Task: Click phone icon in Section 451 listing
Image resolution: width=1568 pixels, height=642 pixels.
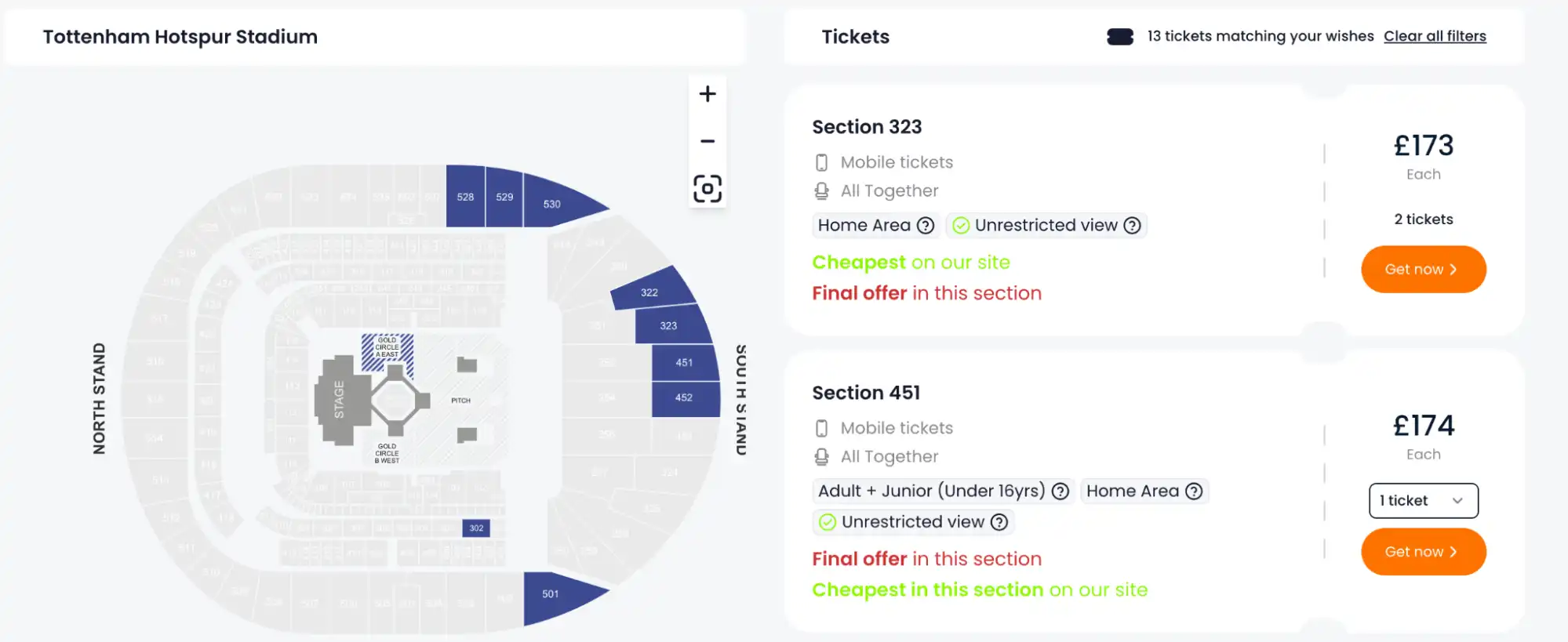Action: point(820,428)
